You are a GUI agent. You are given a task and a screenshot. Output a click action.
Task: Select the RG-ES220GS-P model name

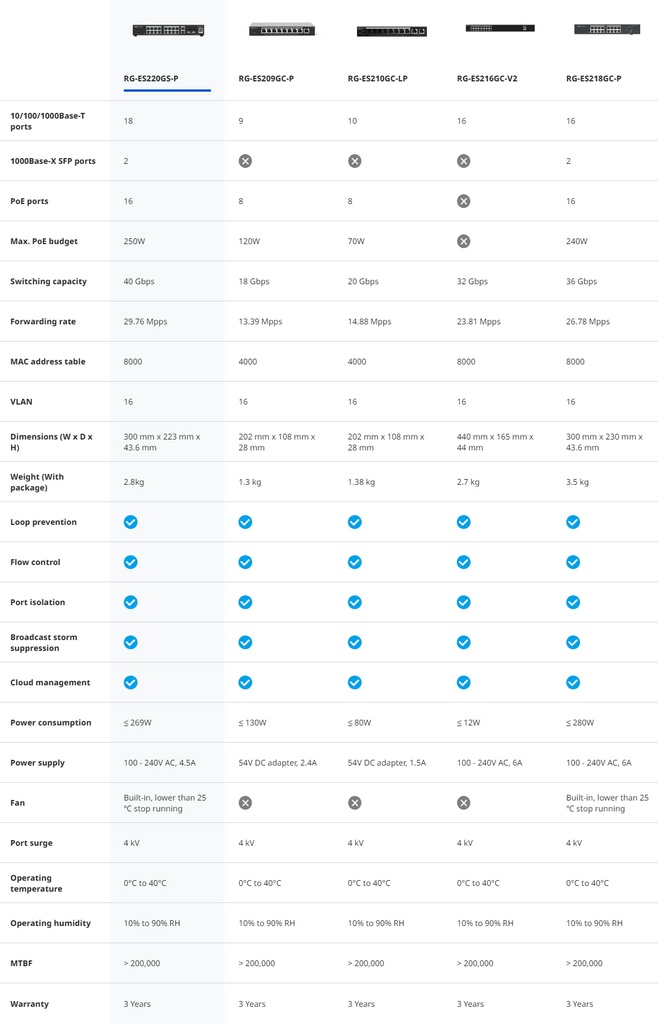(x=151, y=78)
